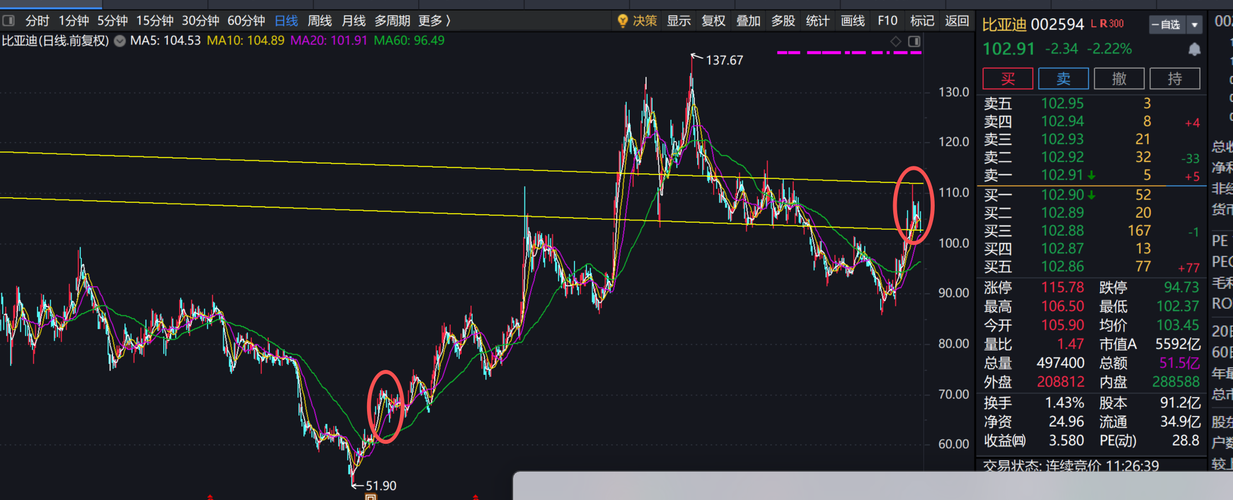Open the 显示 menu
The height and width of the screenshot is (500, 1233).
click(x=679, y=20)
